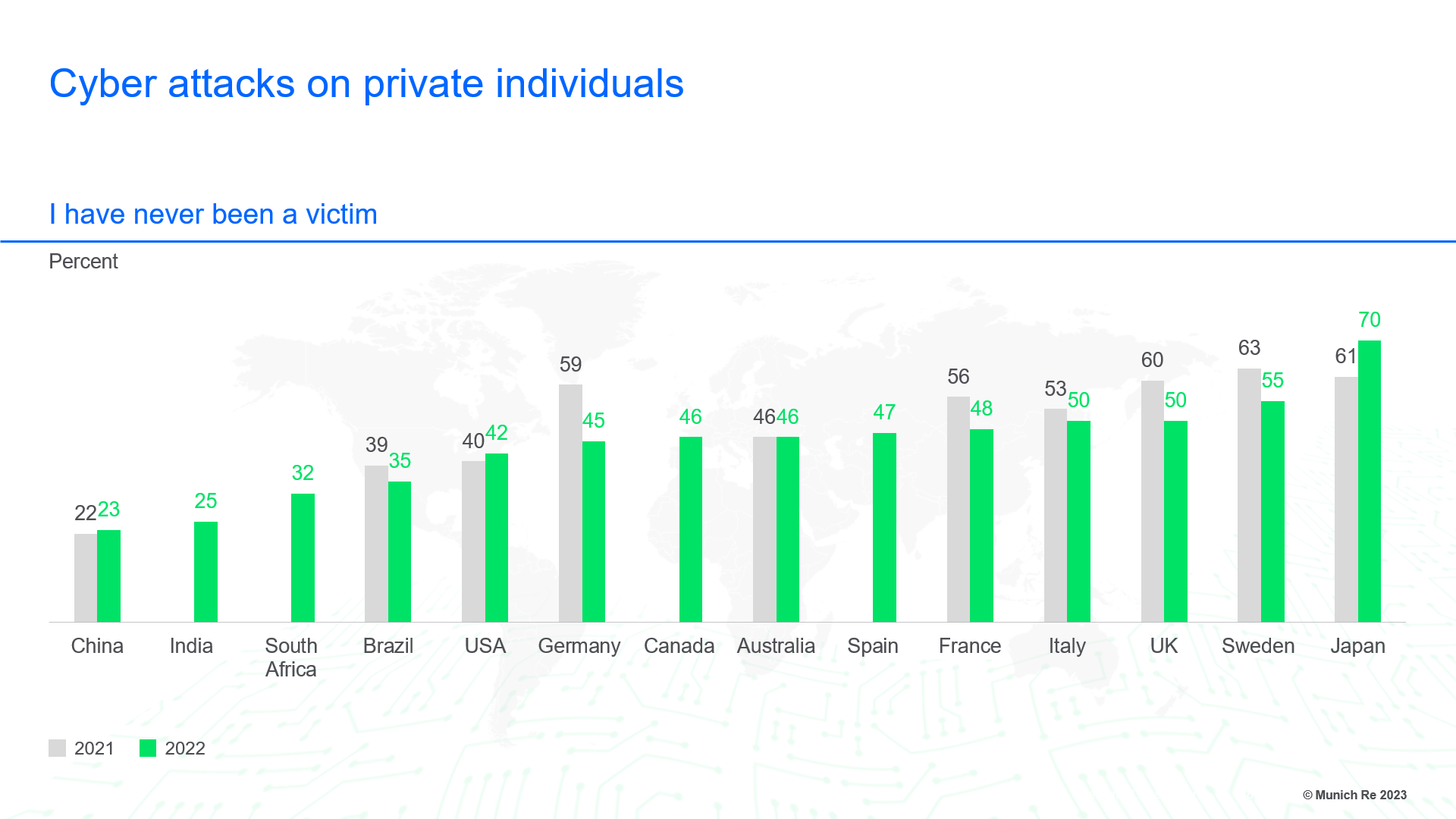The image size is (1456, 819).
Task: Click Germany's gray 2021 bar
Action: pyautogui.click(x=570, y=503)
